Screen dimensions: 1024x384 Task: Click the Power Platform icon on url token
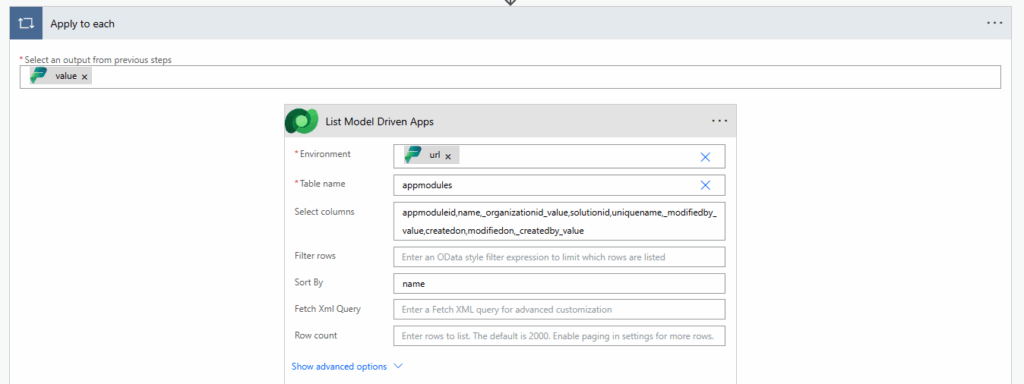(x=413, y=155)
